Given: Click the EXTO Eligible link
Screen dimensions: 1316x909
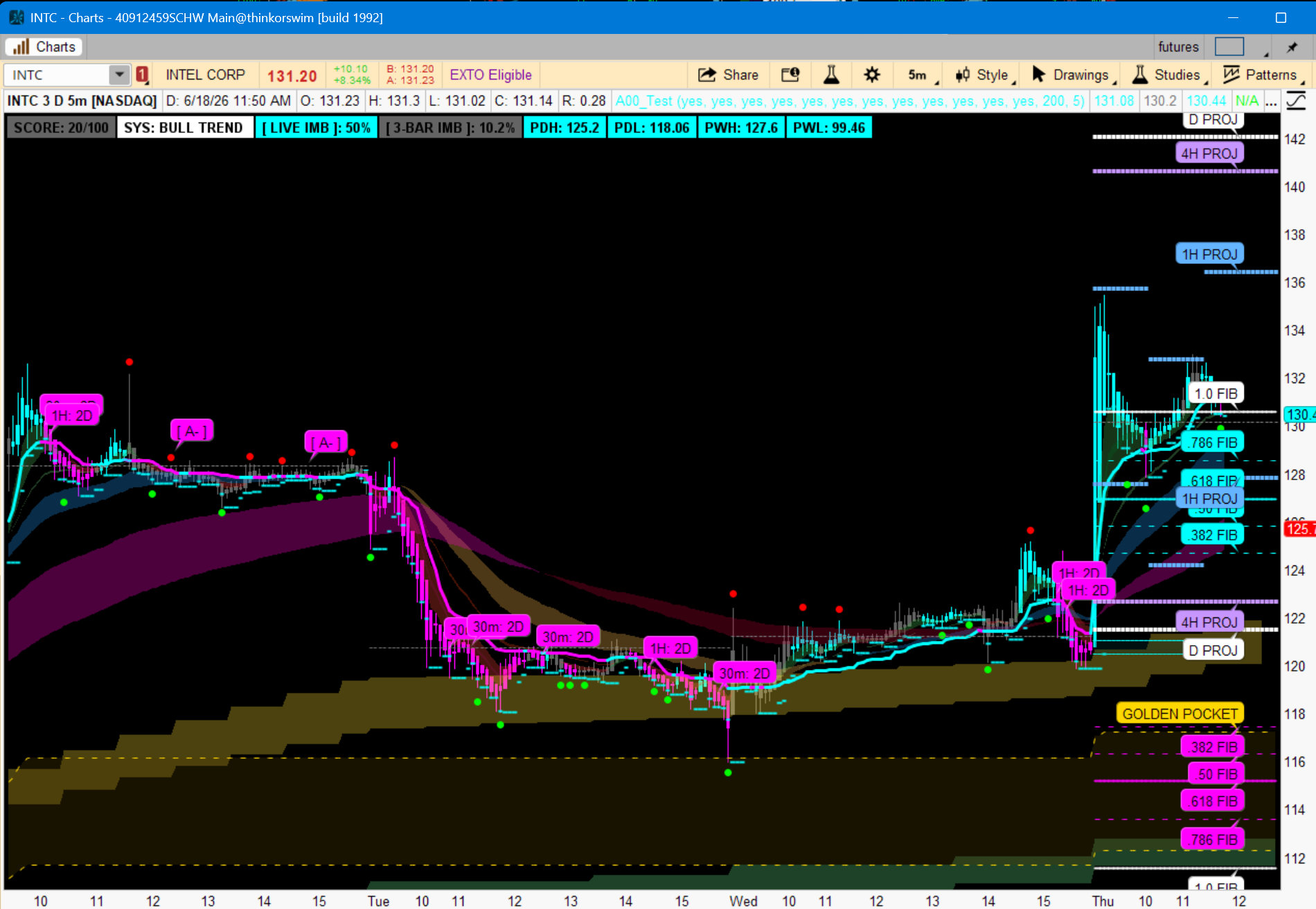Looking at the screenshot, I should (490, 75).
